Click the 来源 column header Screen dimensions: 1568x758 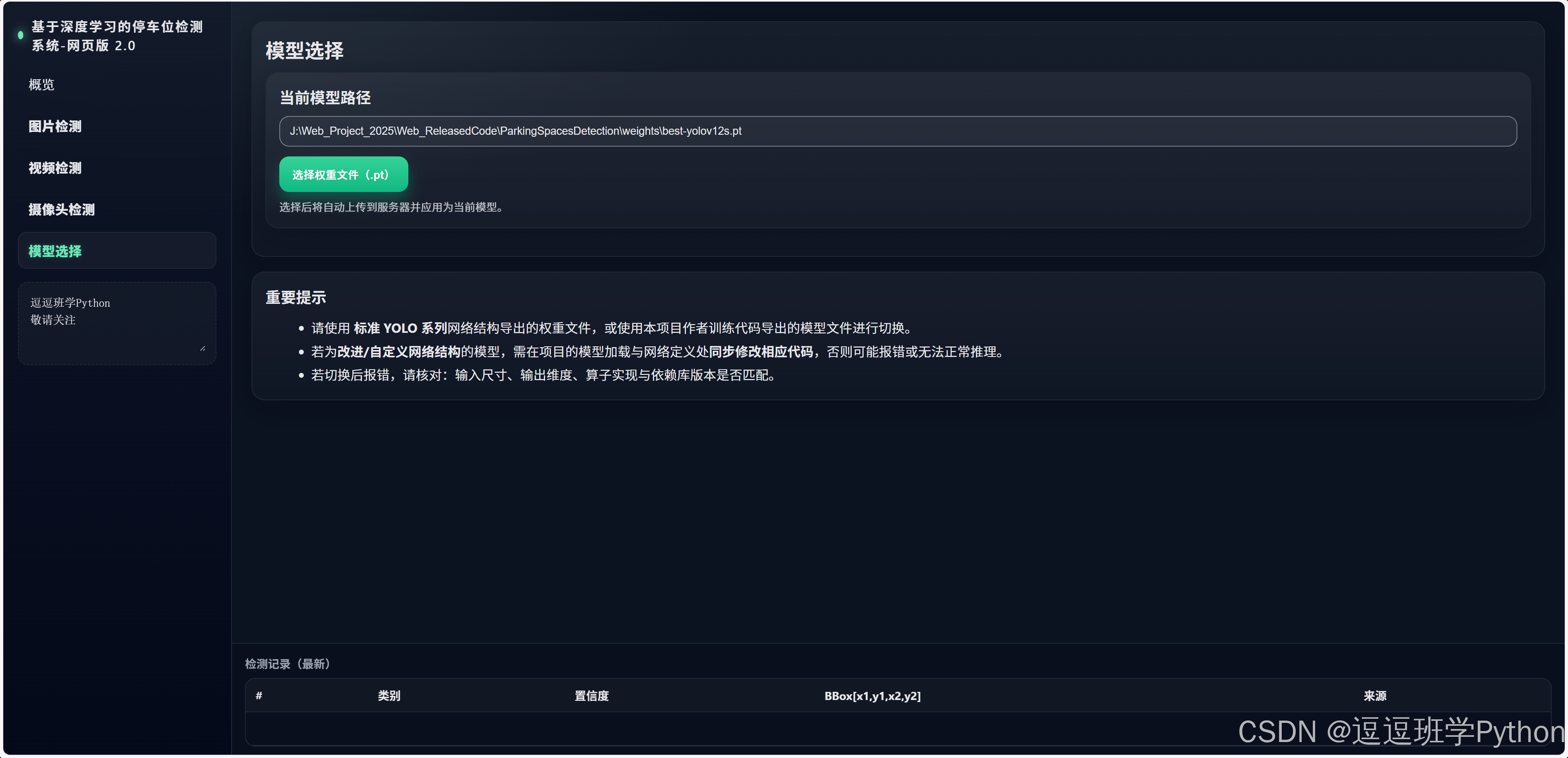pos(1375,695)
